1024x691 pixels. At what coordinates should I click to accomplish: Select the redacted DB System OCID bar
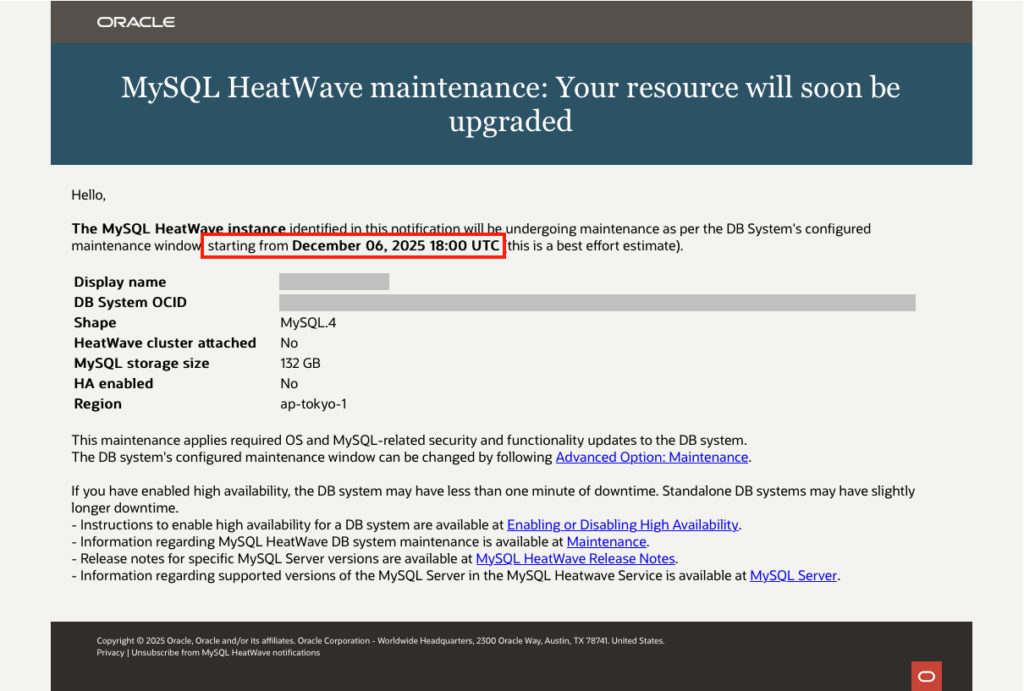pyautogui.click(x=597, y=302)
